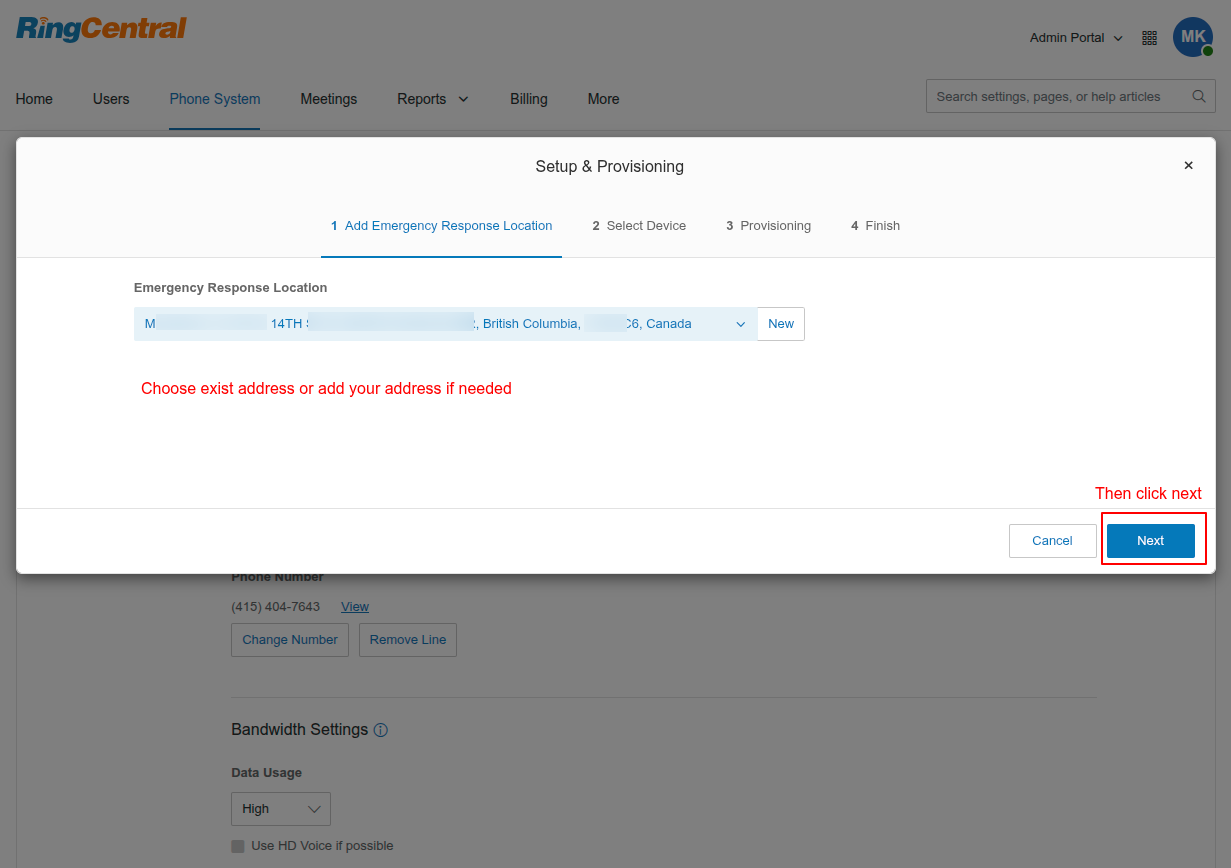Select the Select Device step

point(639,226)
